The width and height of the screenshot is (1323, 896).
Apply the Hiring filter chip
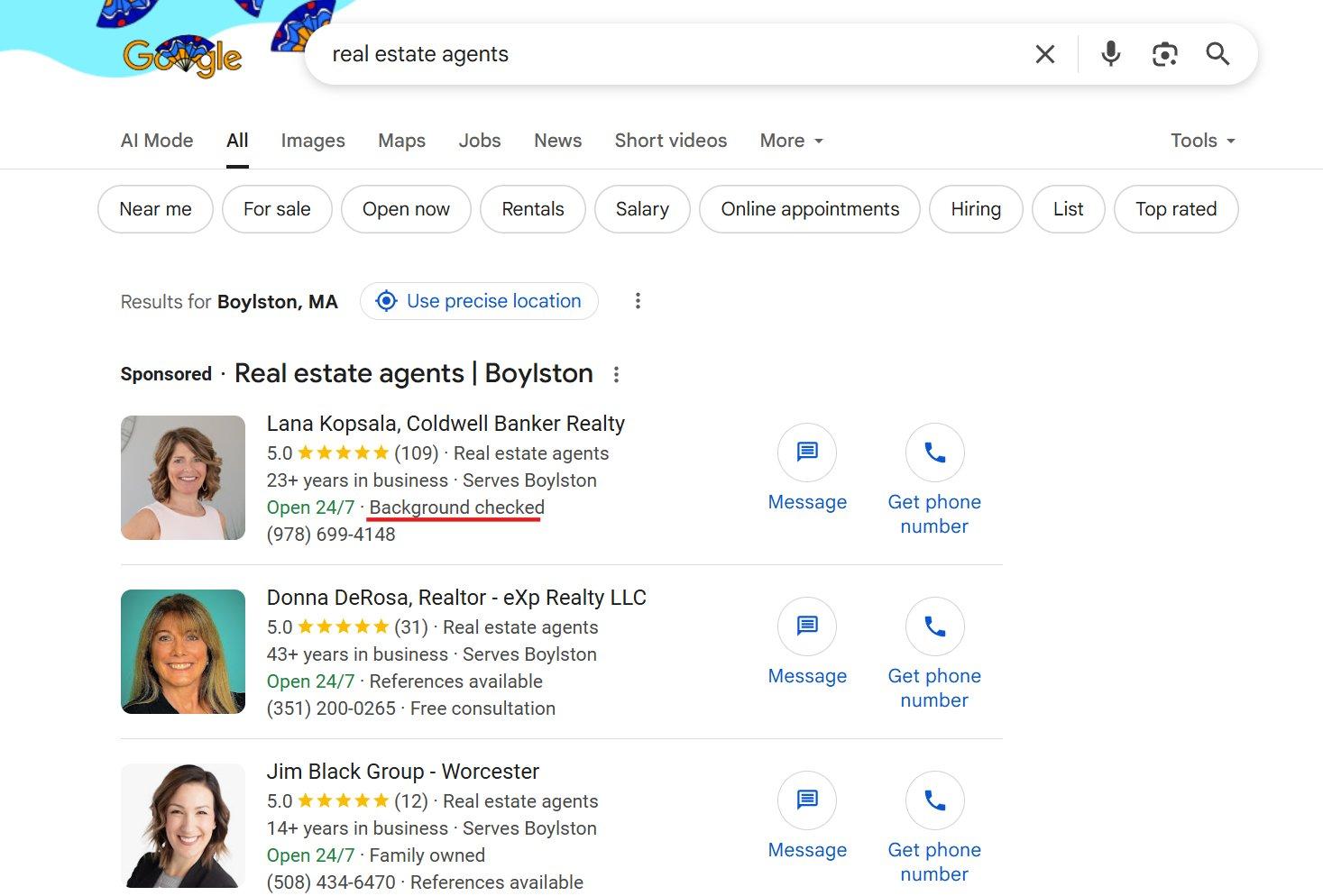[x=976, y=209]
